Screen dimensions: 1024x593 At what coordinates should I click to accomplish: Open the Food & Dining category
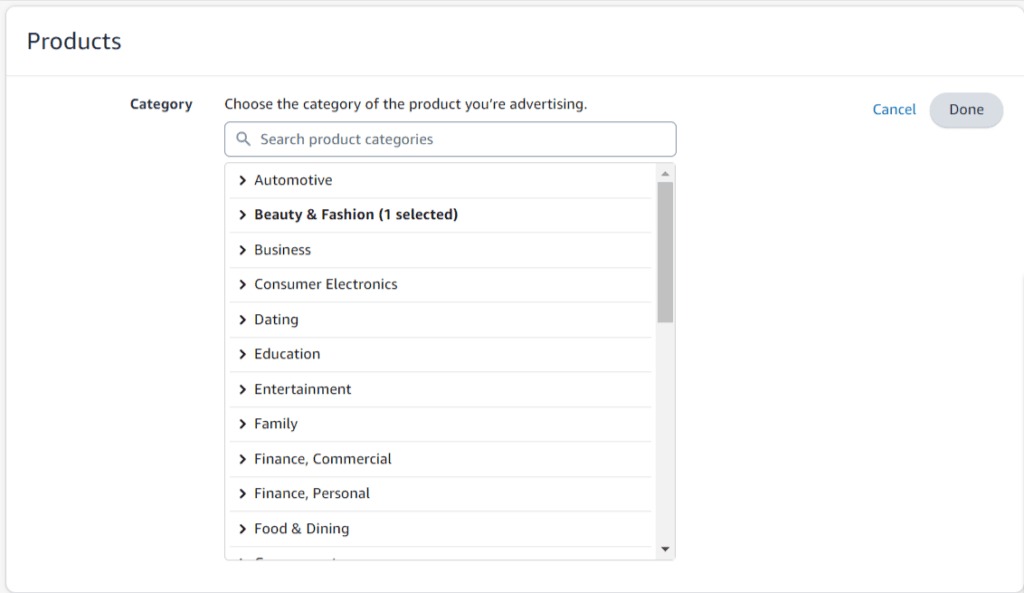[x=301, y=528]
